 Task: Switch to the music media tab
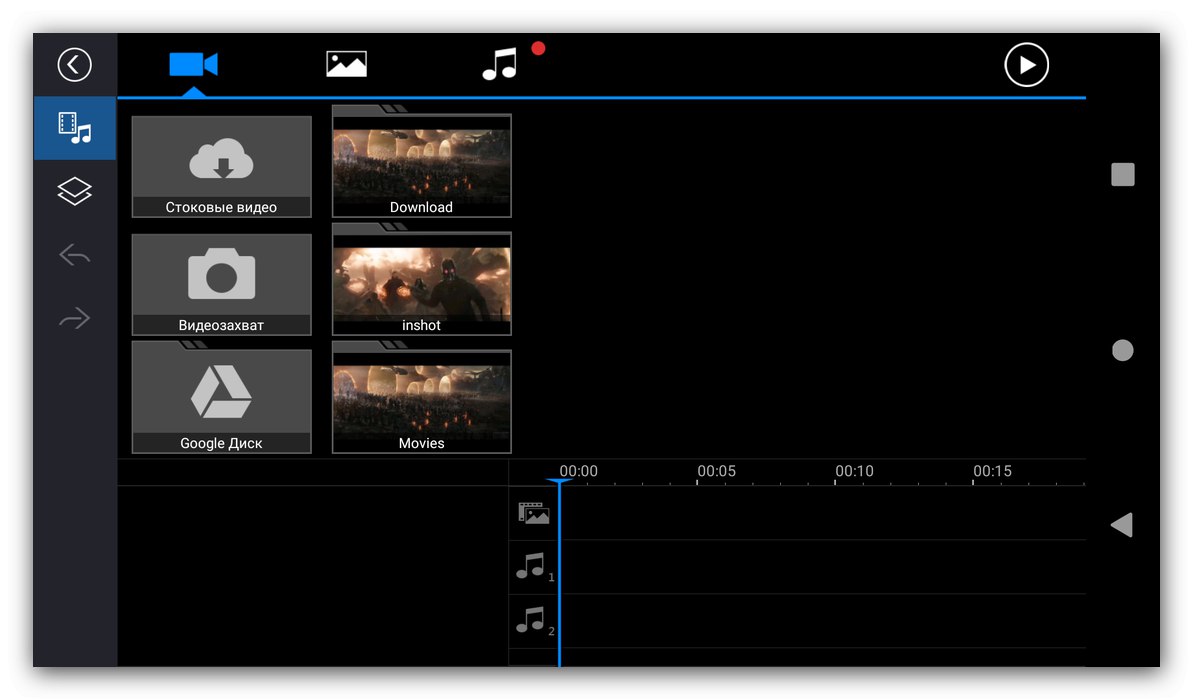[500, 64]
